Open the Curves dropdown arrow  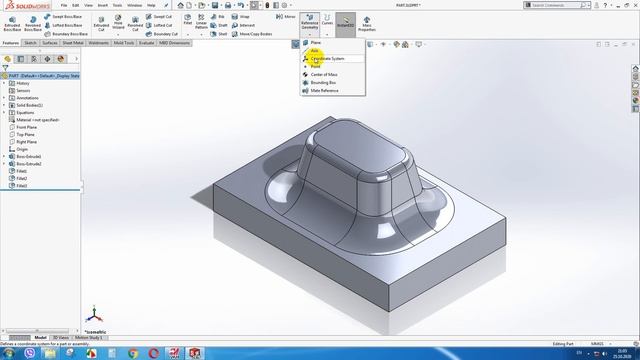point(327,34)
